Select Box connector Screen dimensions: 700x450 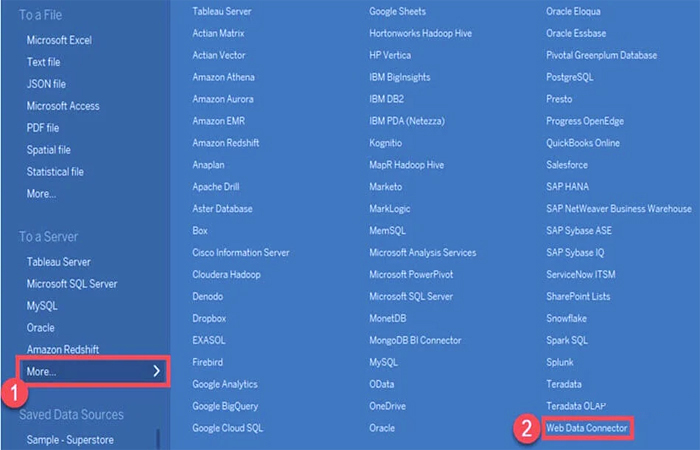pyautogui.click(x=200, y=230)
